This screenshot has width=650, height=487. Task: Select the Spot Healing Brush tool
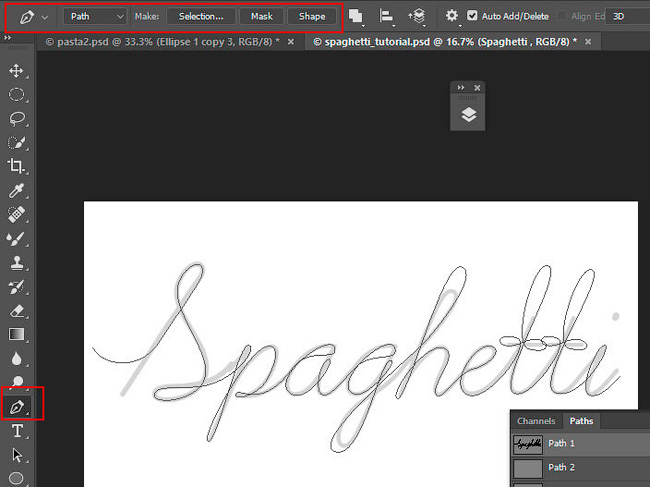coord(16,214)
